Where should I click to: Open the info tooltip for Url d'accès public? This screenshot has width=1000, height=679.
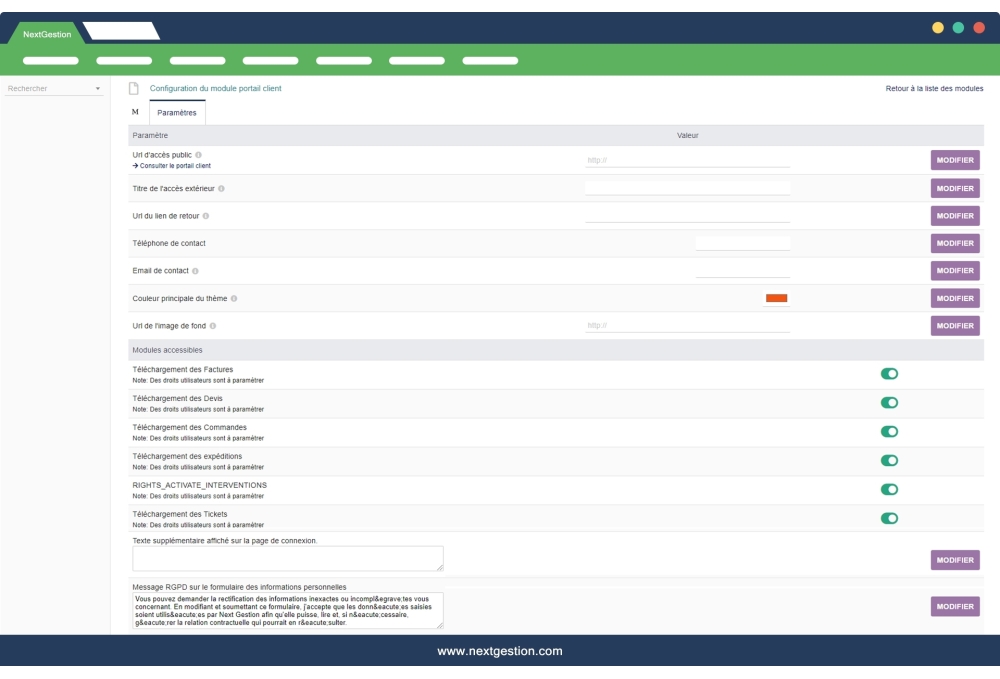[x=200, y=155]
